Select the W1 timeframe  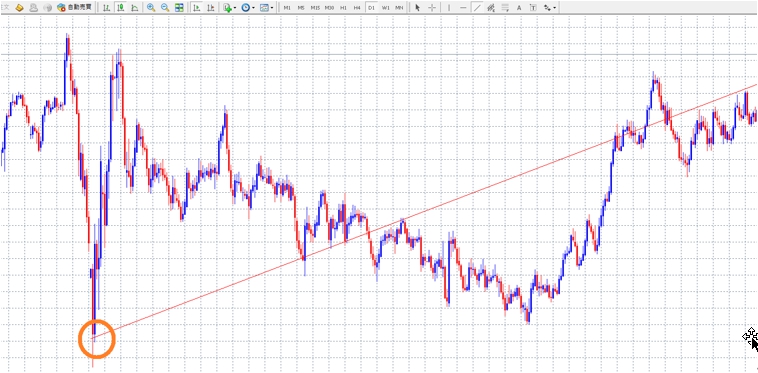[x=385, y=8]
